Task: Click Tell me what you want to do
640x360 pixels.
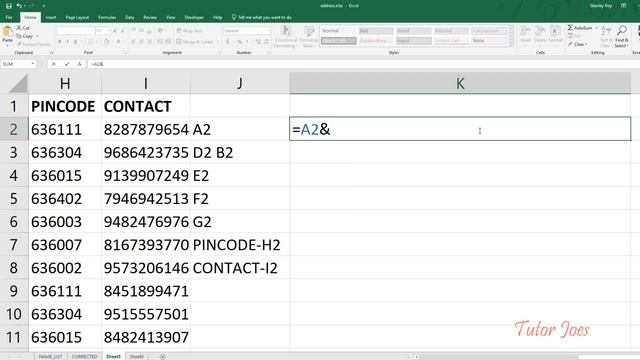Action: pos(262,17)
